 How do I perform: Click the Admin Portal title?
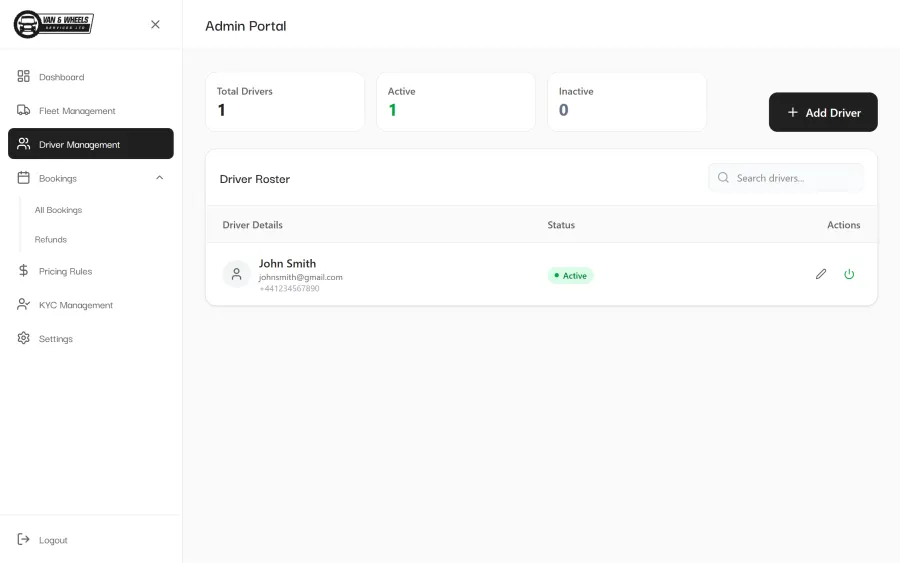(246, 26)
